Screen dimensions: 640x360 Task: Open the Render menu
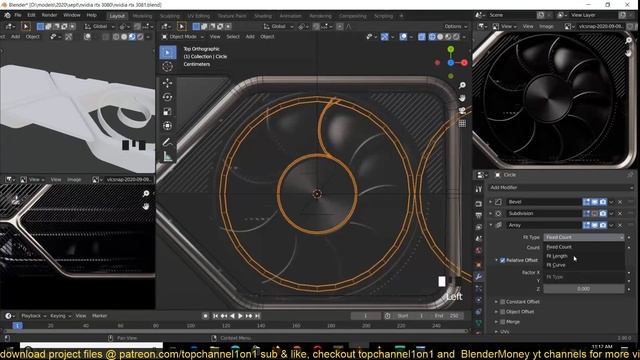click(x=49, y=15)
